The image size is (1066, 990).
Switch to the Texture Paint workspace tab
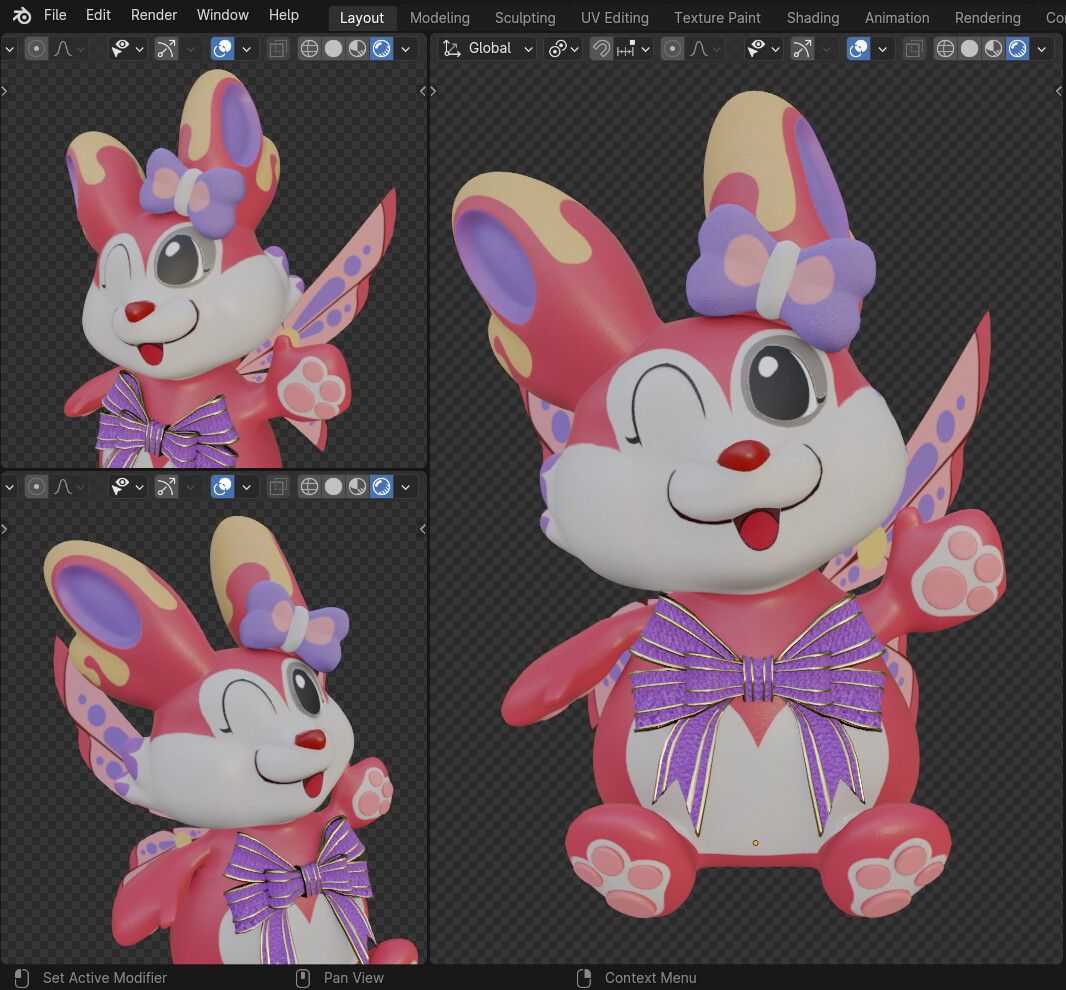click(x=717, y=17)
